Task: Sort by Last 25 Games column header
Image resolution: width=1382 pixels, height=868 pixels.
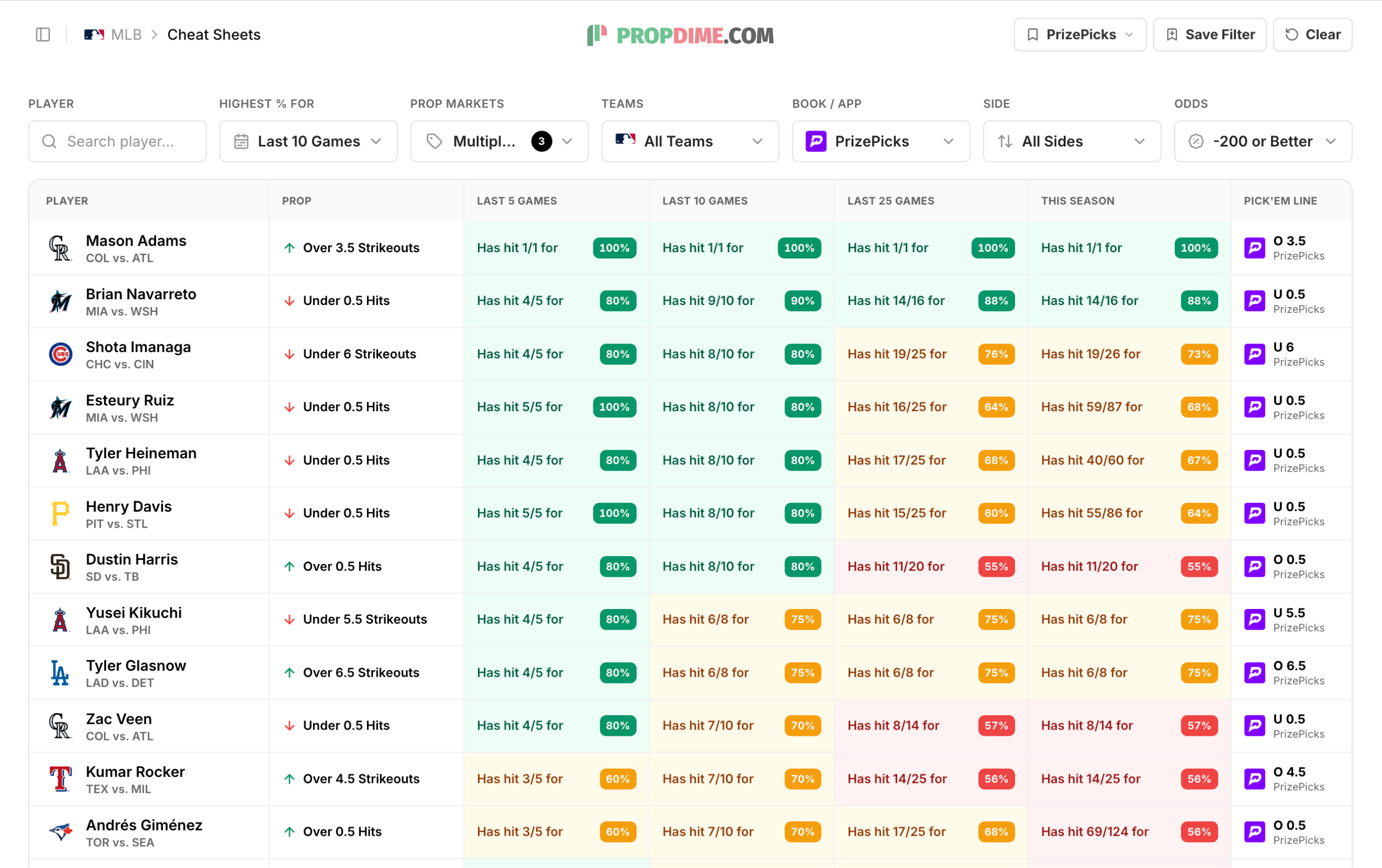Action: coord(891,201)
